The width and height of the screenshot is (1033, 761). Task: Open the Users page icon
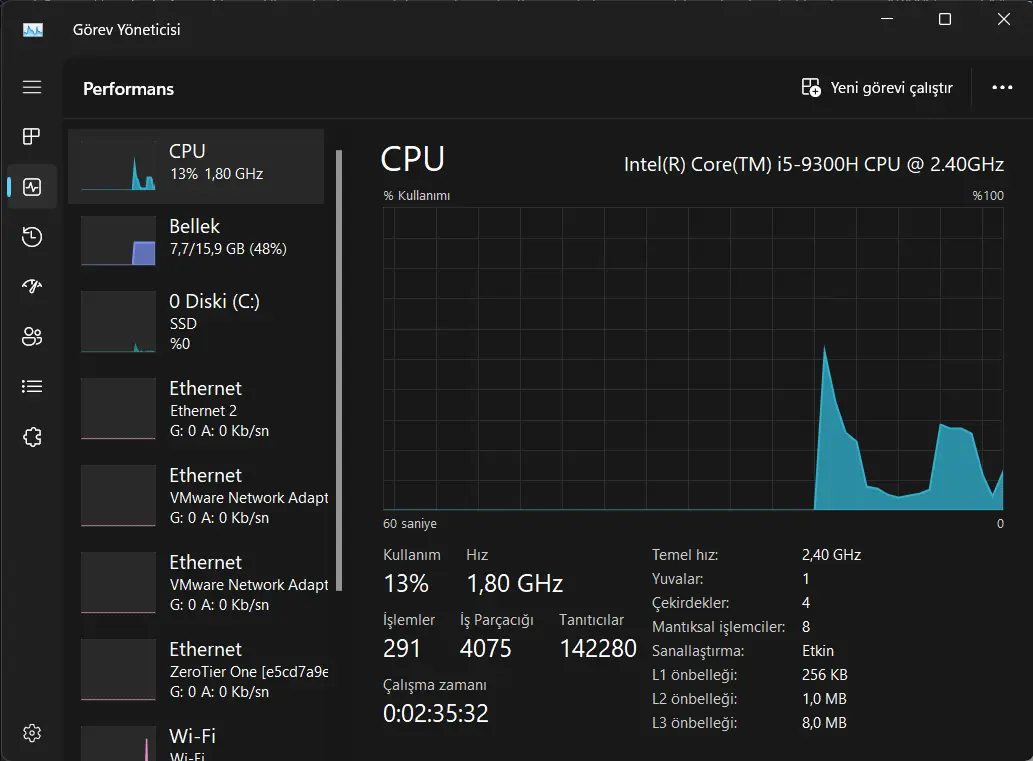click(x=32, y=337)
